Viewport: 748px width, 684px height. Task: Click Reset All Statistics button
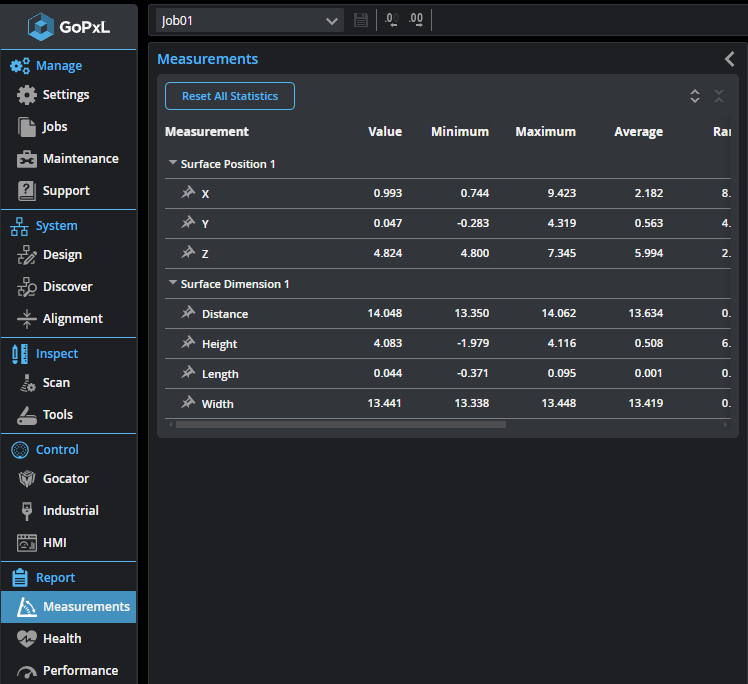click(230, 96)
